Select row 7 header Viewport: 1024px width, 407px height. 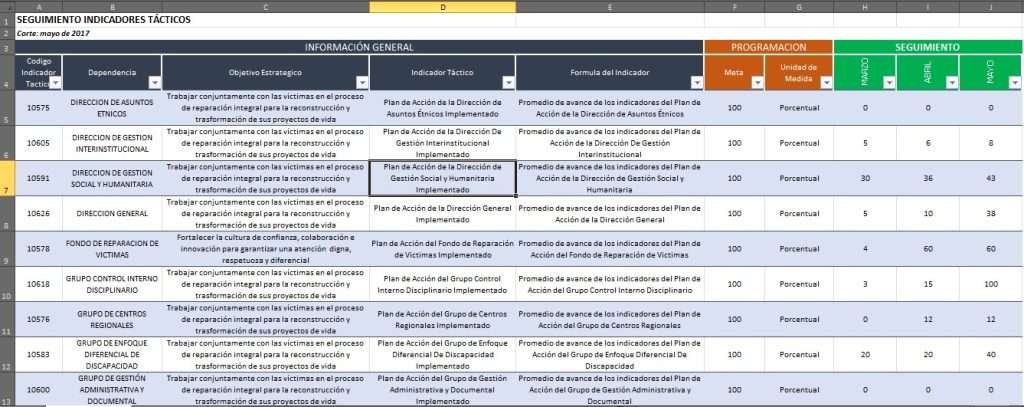[7, 178]
